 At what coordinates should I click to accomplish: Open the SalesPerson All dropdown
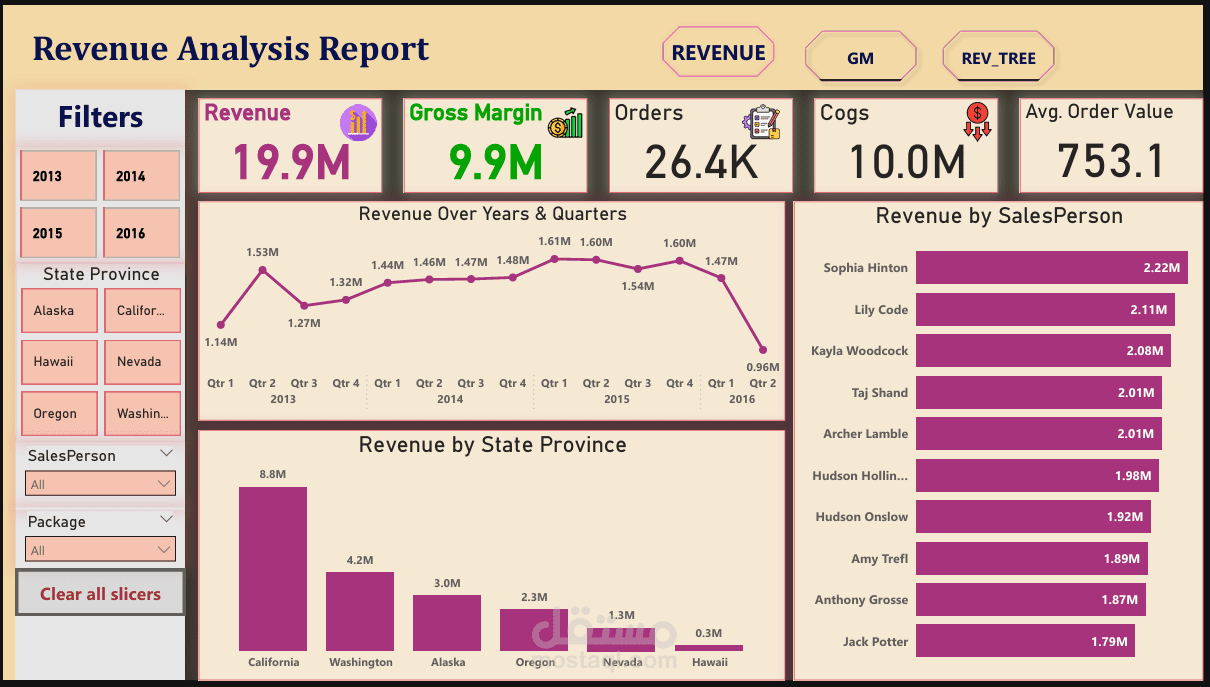point(100,482)
